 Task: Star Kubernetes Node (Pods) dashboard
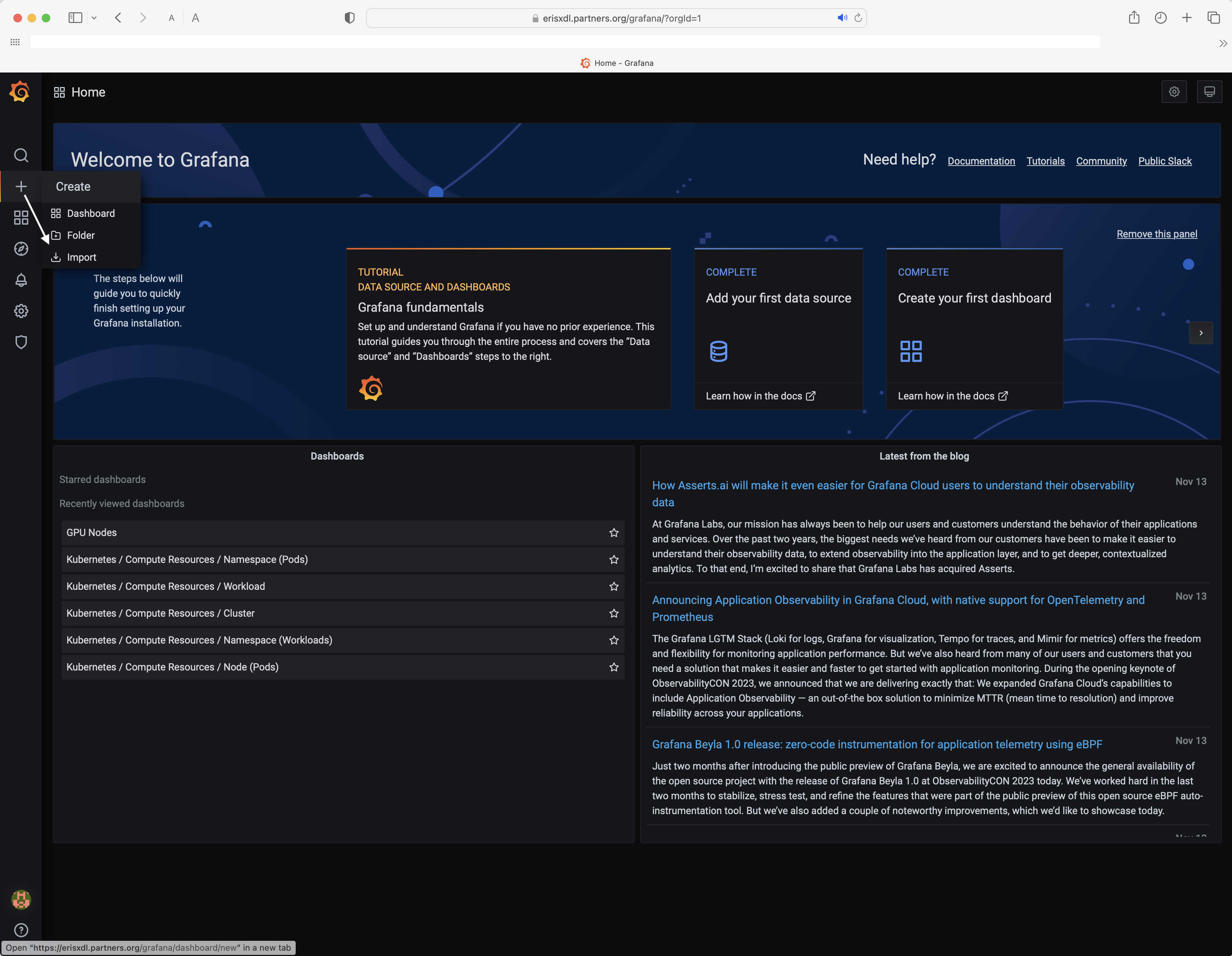click(x=614, y=667)
